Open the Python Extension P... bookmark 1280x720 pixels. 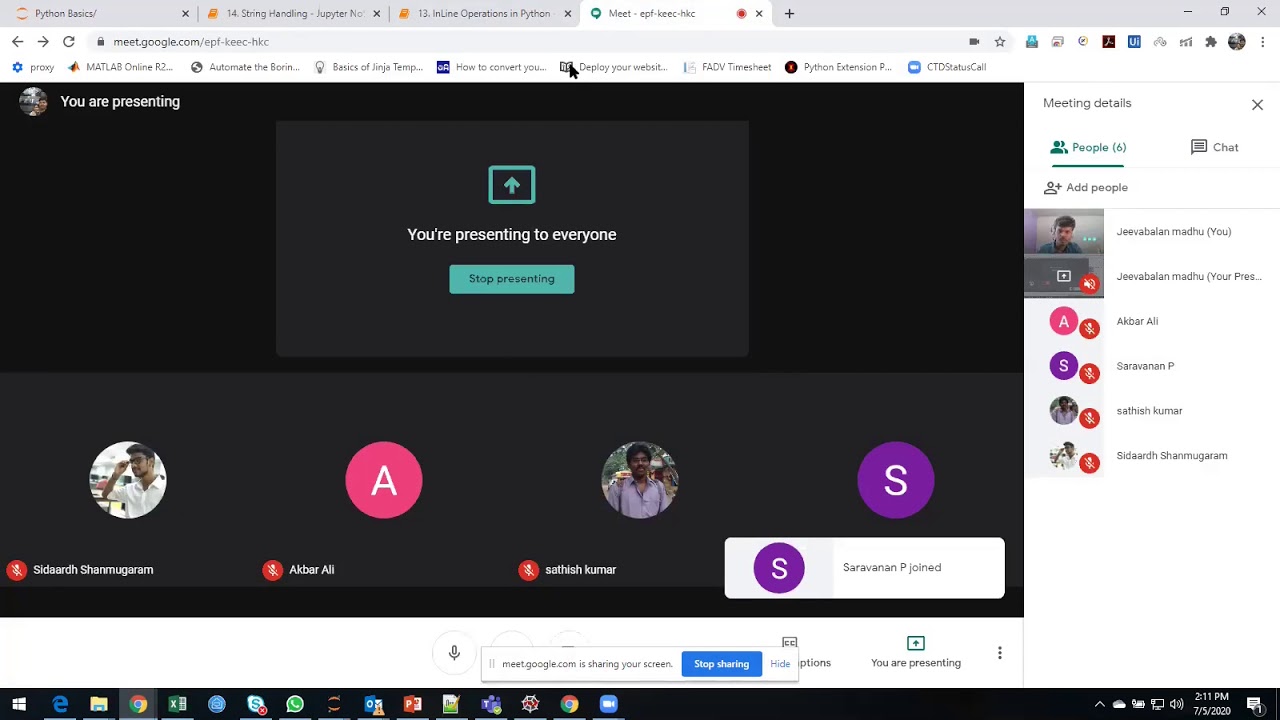tap(838, 67)
